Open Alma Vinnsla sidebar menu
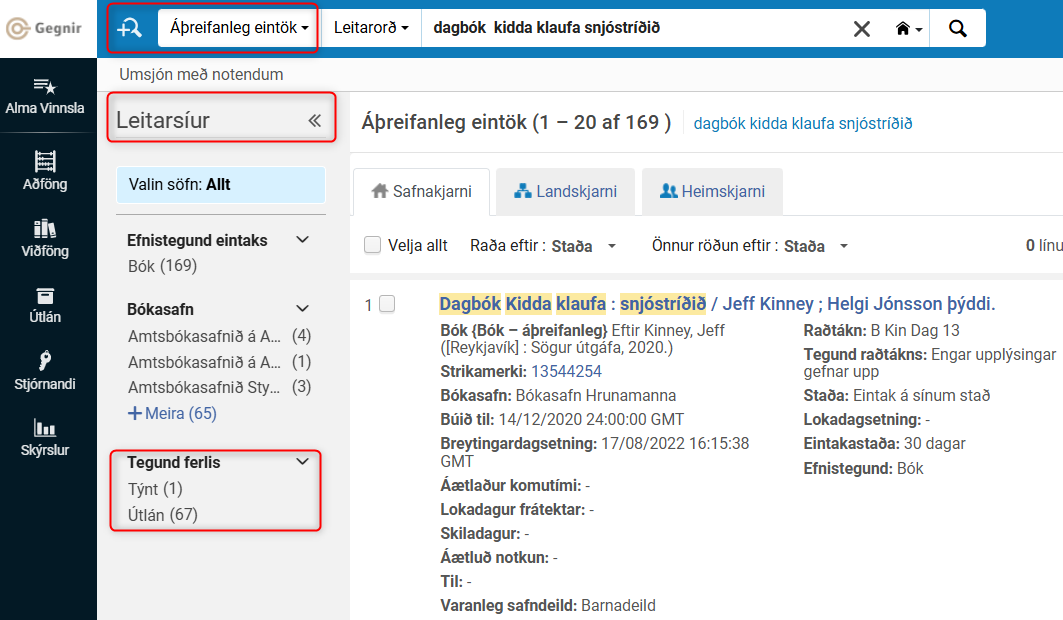 (45, 96)
